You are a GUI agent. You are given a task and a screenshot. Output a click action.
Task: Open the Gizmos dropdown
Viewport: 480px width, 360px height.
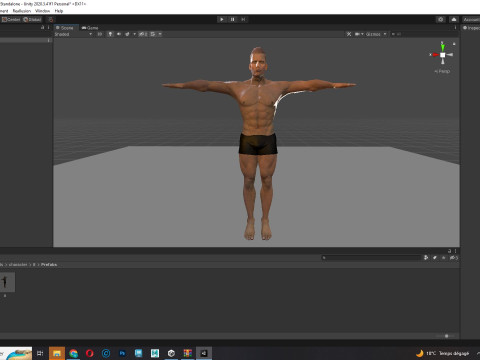tap(376, 34)
